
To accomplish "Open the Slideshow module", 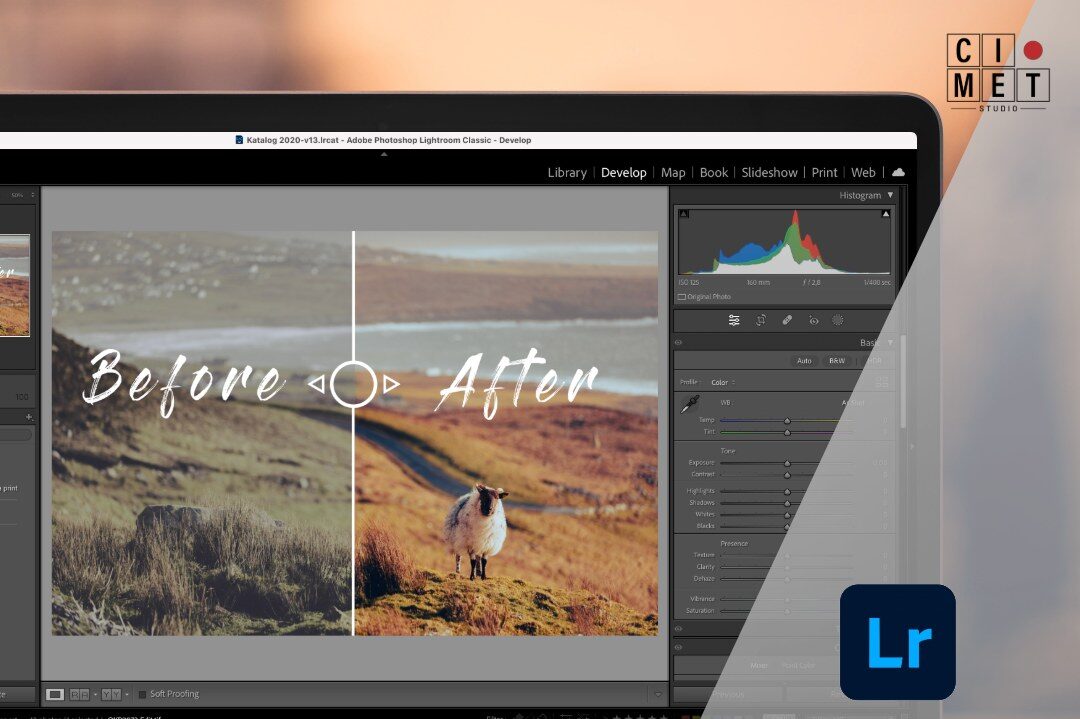I will [769, 172].
